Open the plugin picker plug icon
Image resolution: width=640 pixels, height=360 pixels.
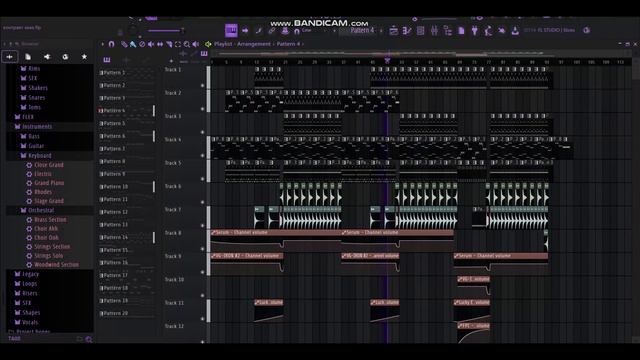coord(475,31)
